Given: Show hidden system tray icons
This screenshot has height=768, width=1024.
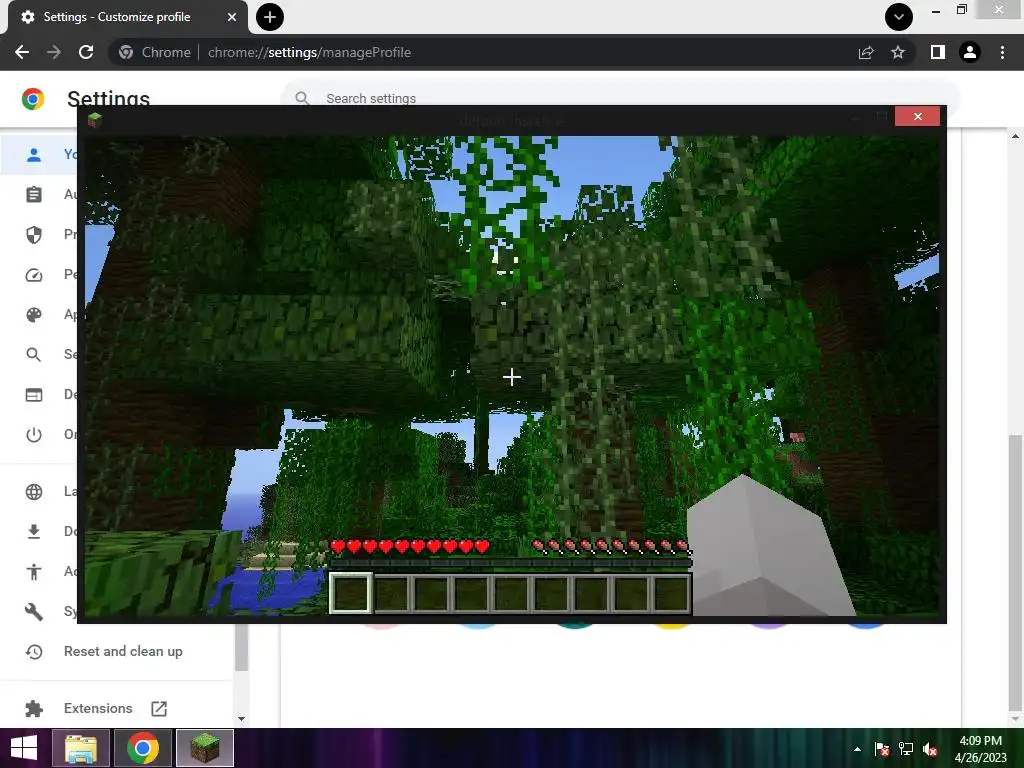Looking at the screenshot, I should point(857,749).
